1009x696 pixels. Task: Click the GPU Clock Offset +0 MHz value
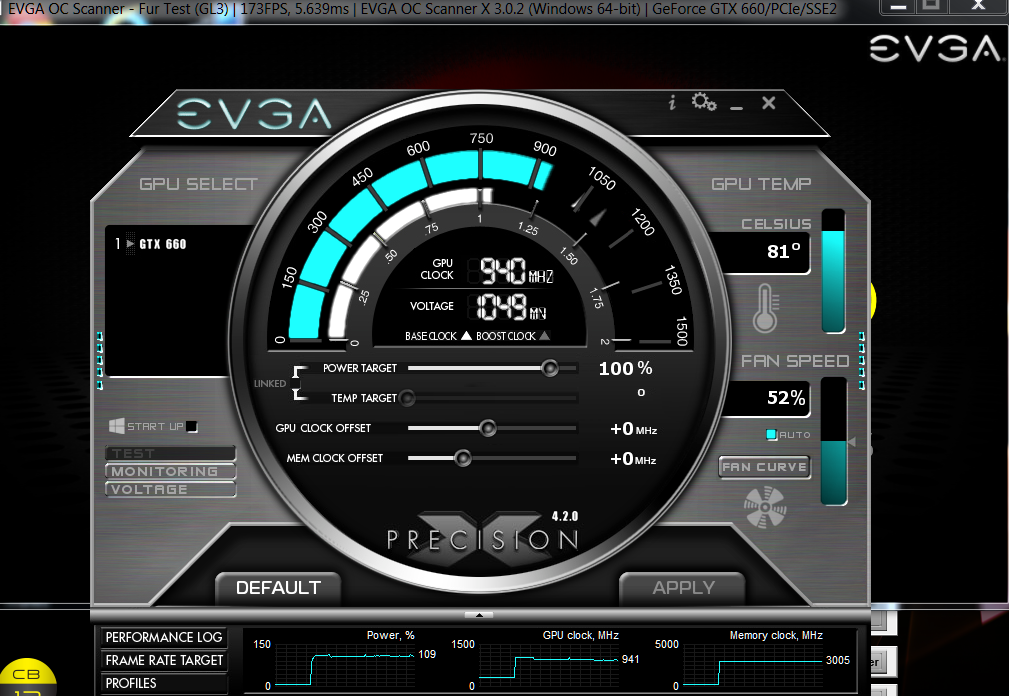click(x=634, y=429)
